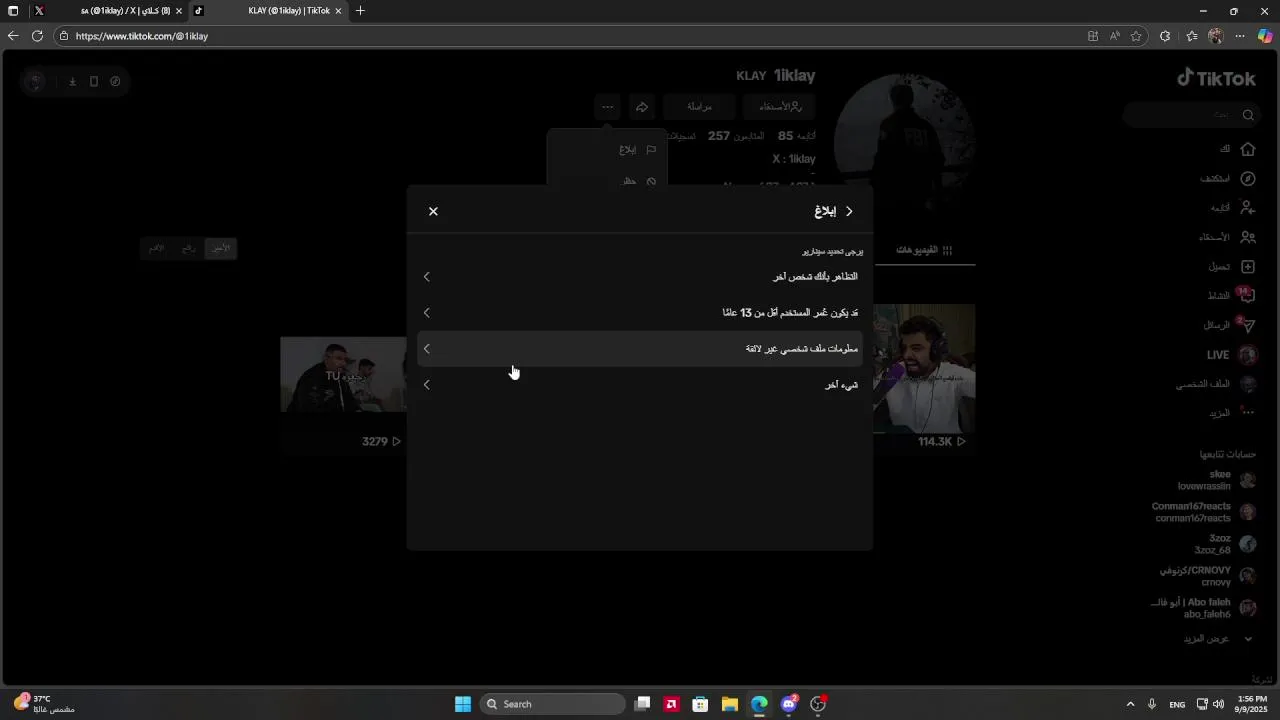Open Edge Settings and more dots
Image resolution: width=1280 pixels, height=720 pixels.
pos(1240,36)
